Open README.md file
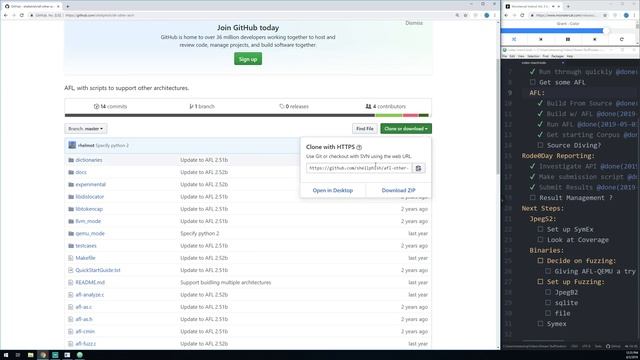640x360 pixels. click(x=90, y=282)
